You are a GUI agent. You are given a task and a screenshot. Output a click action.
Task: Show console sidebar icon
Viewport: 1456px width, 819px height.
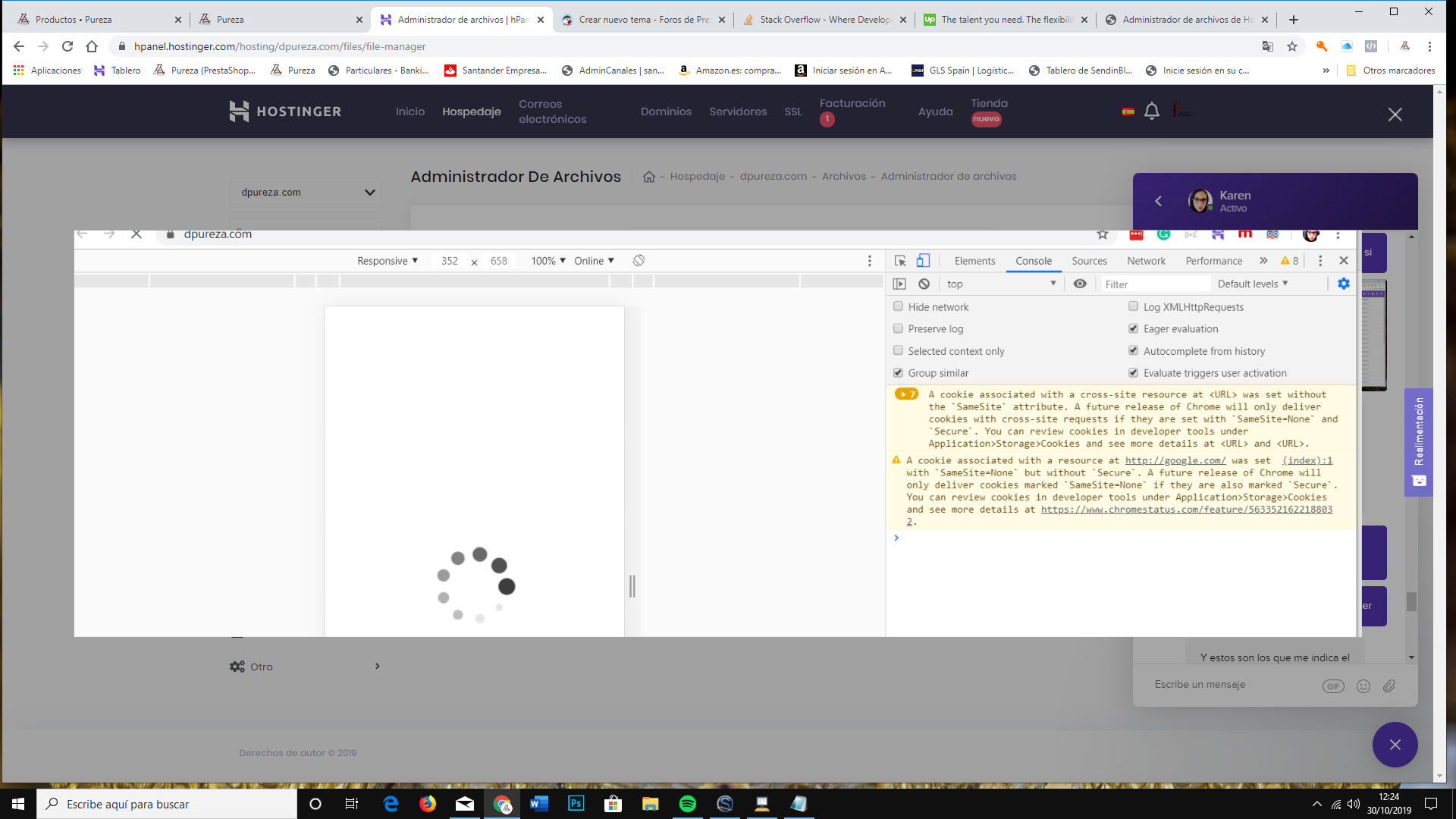point(899,284)
